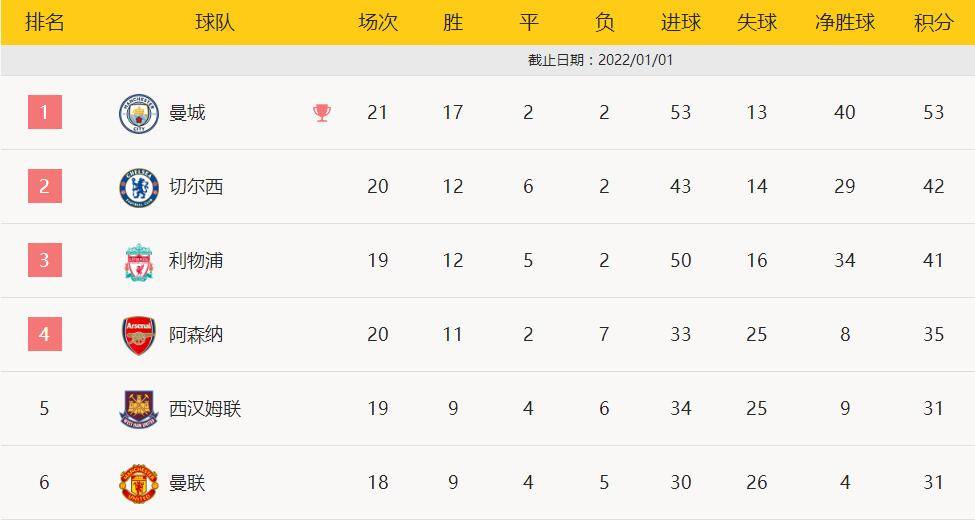Viewport: 975px width, 520px height.
Task: Click the red rank 4 badge
Action: [45, 334]
